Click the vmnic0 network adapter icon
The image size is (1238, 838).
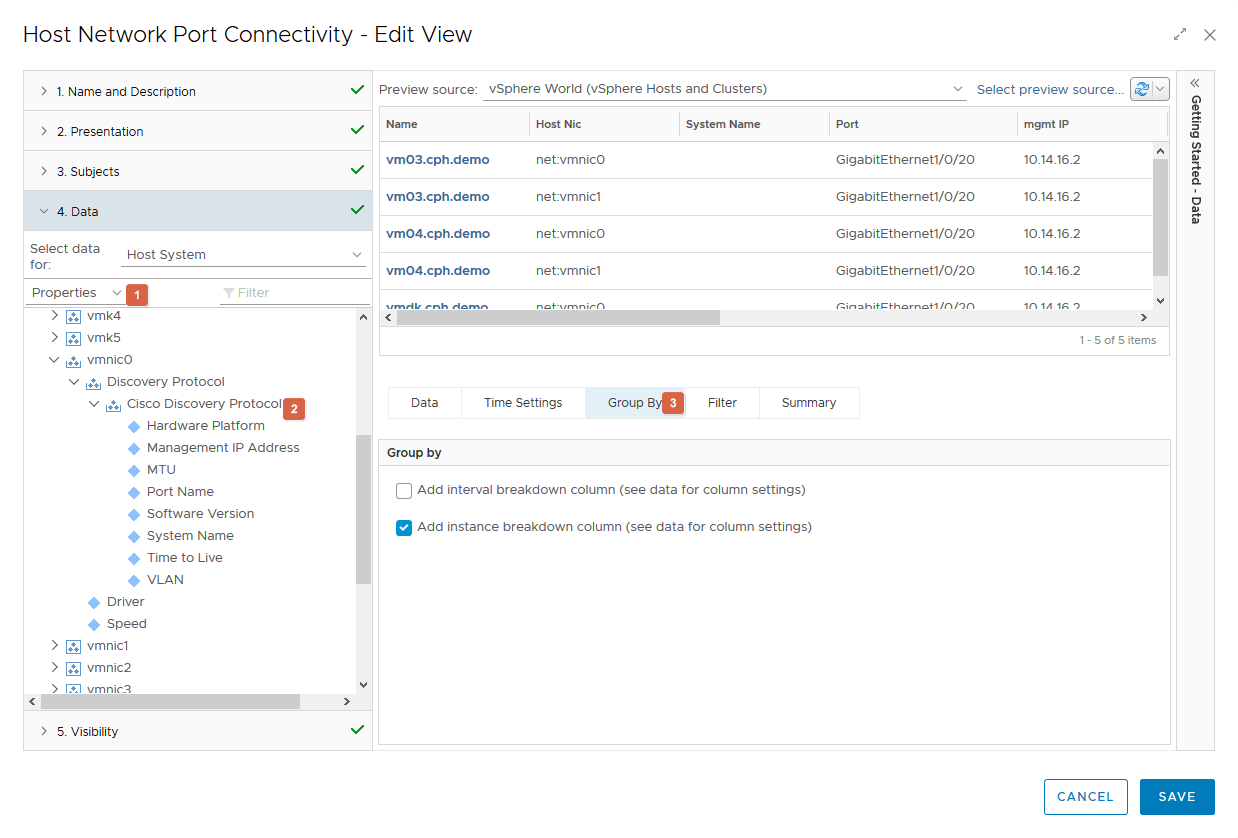tap(73, 360)
